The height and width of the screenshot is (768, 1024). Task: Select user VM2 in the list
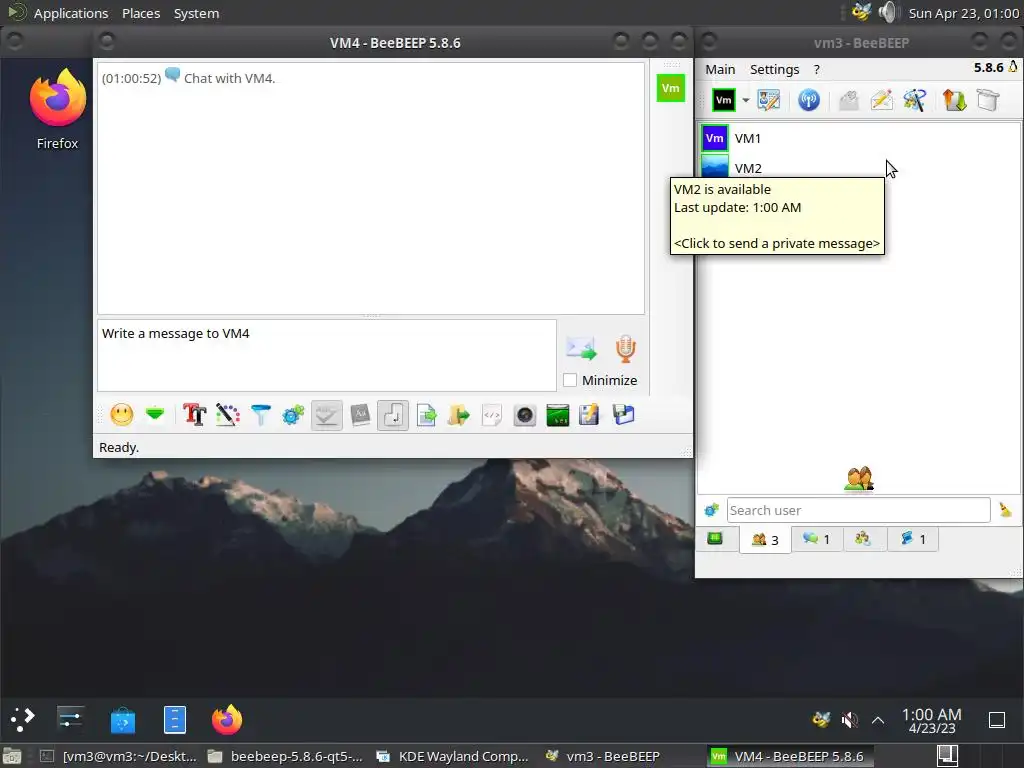point(859,168)
